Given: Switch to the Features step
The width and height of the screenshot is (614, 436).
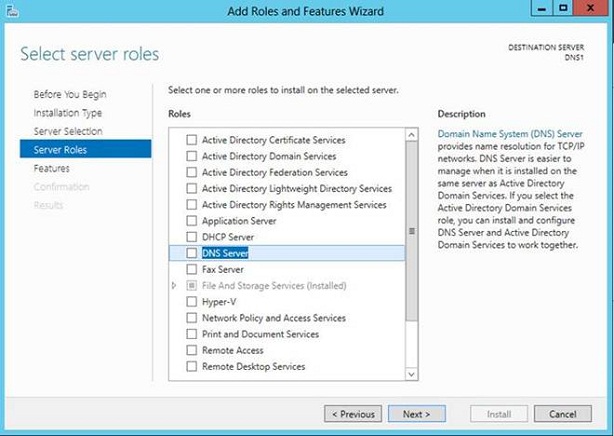Looking at the screenshot, I should [52, 168].
